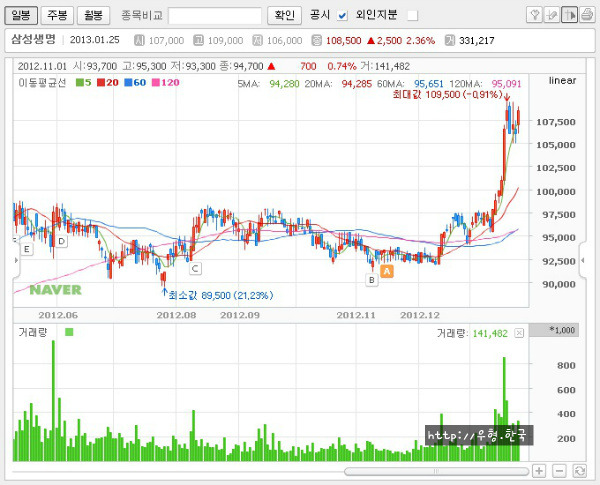600x485 pixels.
Task: Click the 2012.11.01 hover date readout
Action: (42, 66)
